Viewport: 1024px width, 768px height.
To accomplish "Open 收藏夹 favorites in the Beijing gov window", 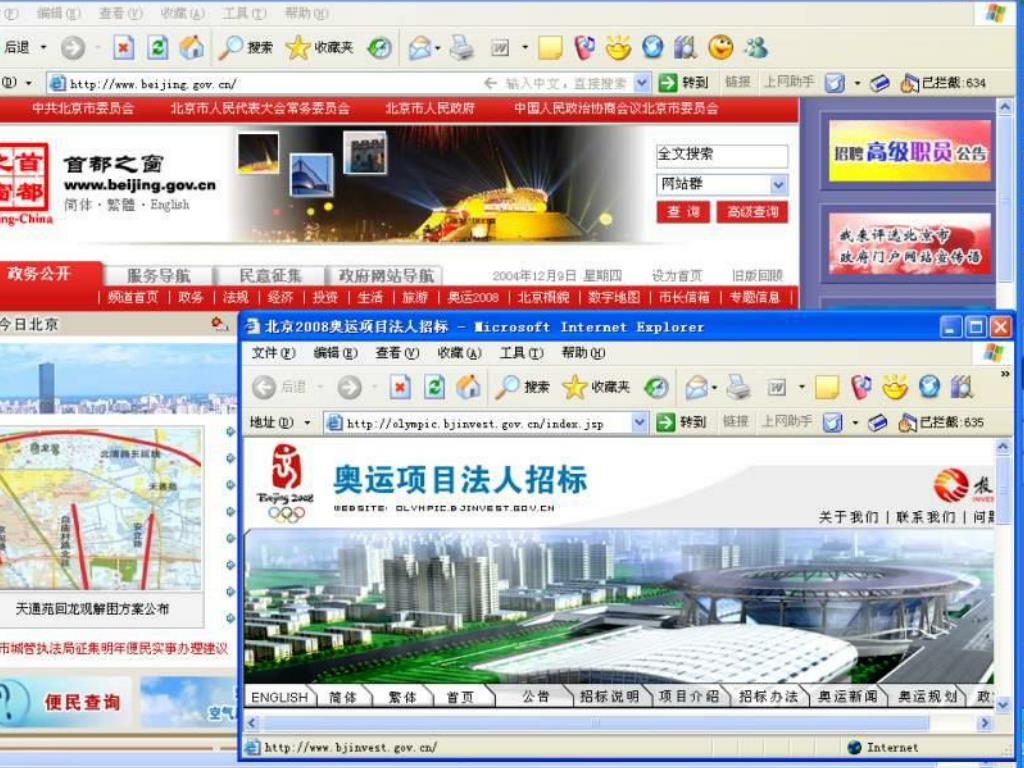I will pyautogui.click(x=320, y=48).
